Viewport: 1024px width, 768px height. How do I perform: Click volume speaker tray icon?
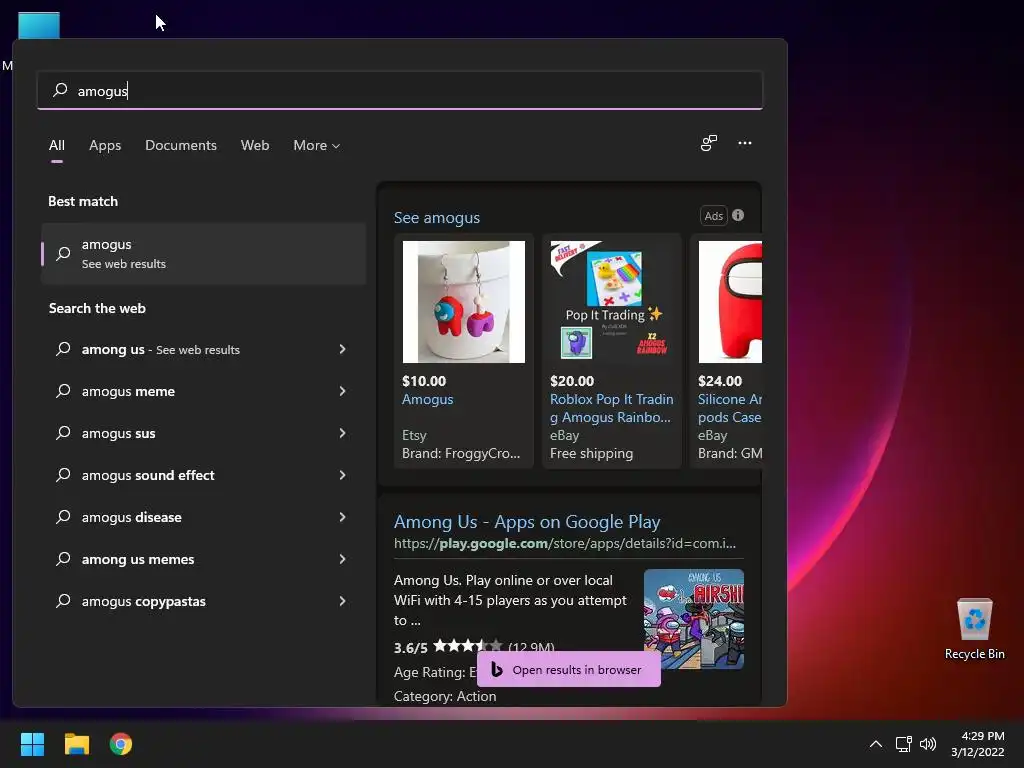pyautogui.click(x=927, y=744)
